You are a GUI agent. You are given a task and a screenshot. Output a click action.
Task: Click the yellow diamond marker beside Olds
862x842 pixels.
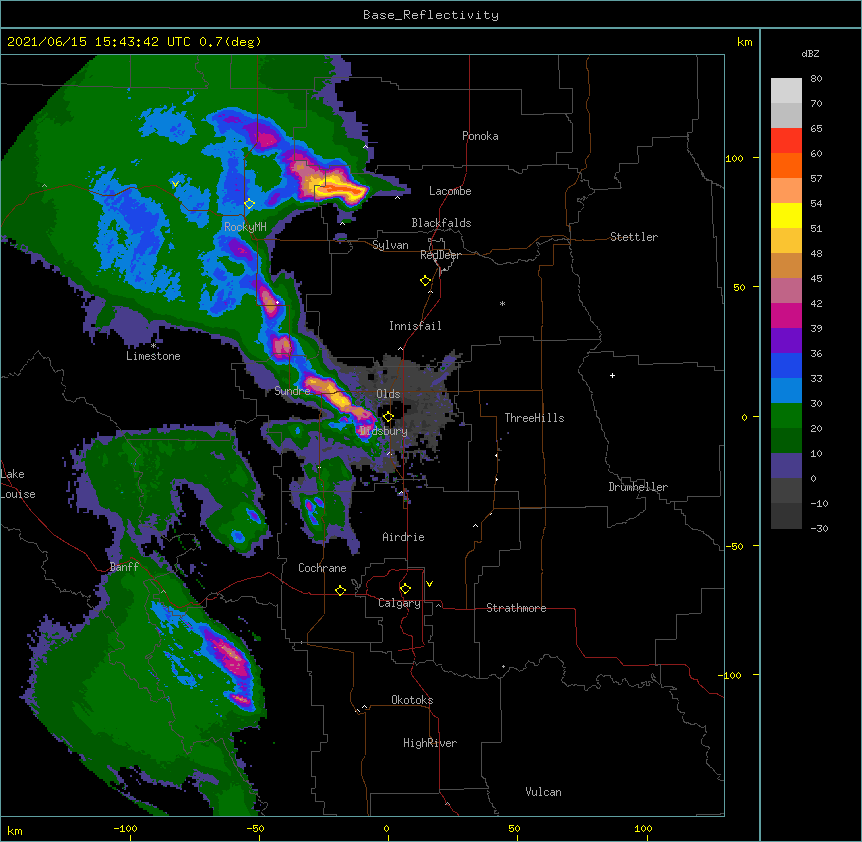388,417
